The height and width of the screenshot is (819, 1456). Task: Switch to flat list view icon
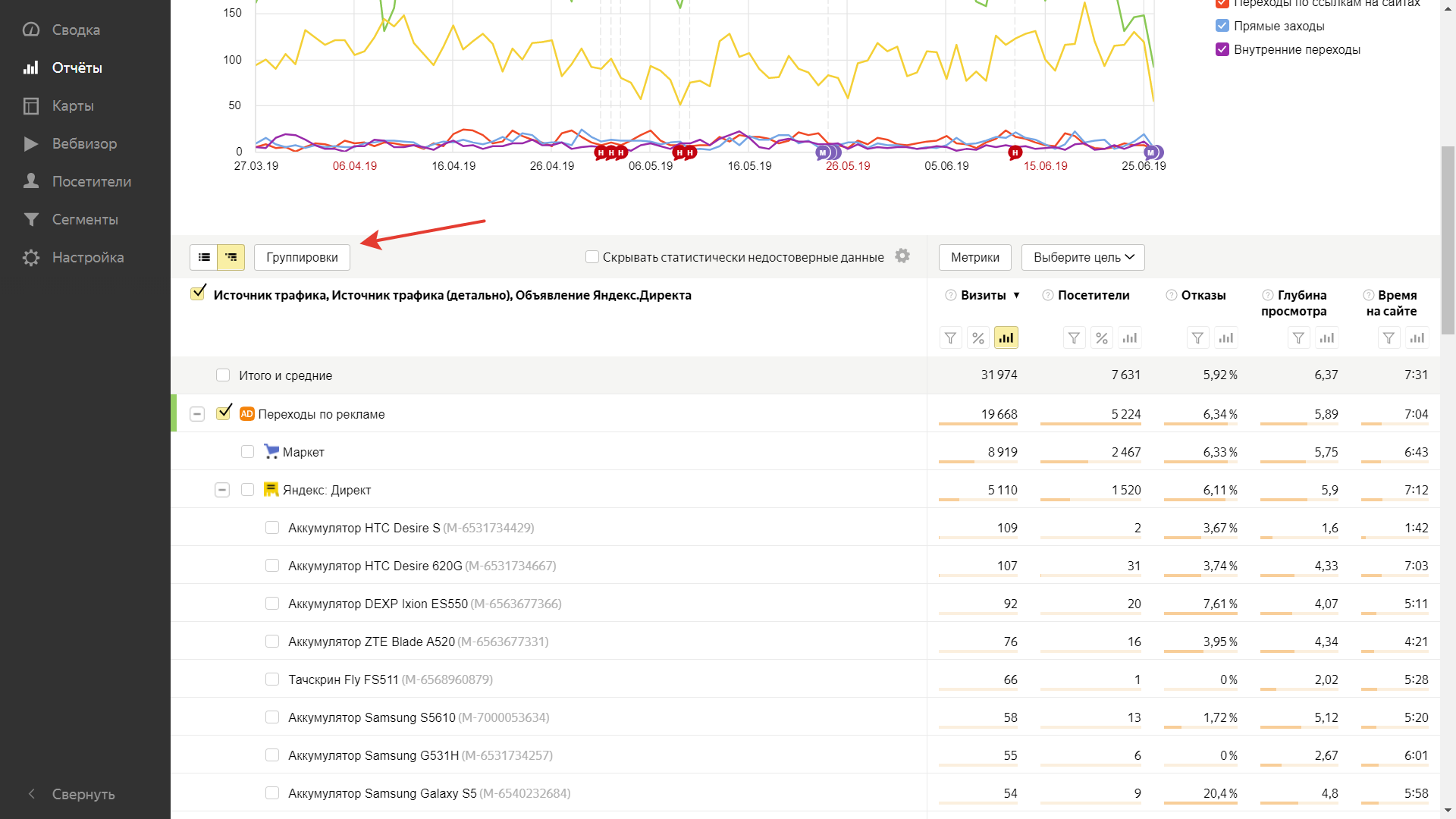click(204, 257)
